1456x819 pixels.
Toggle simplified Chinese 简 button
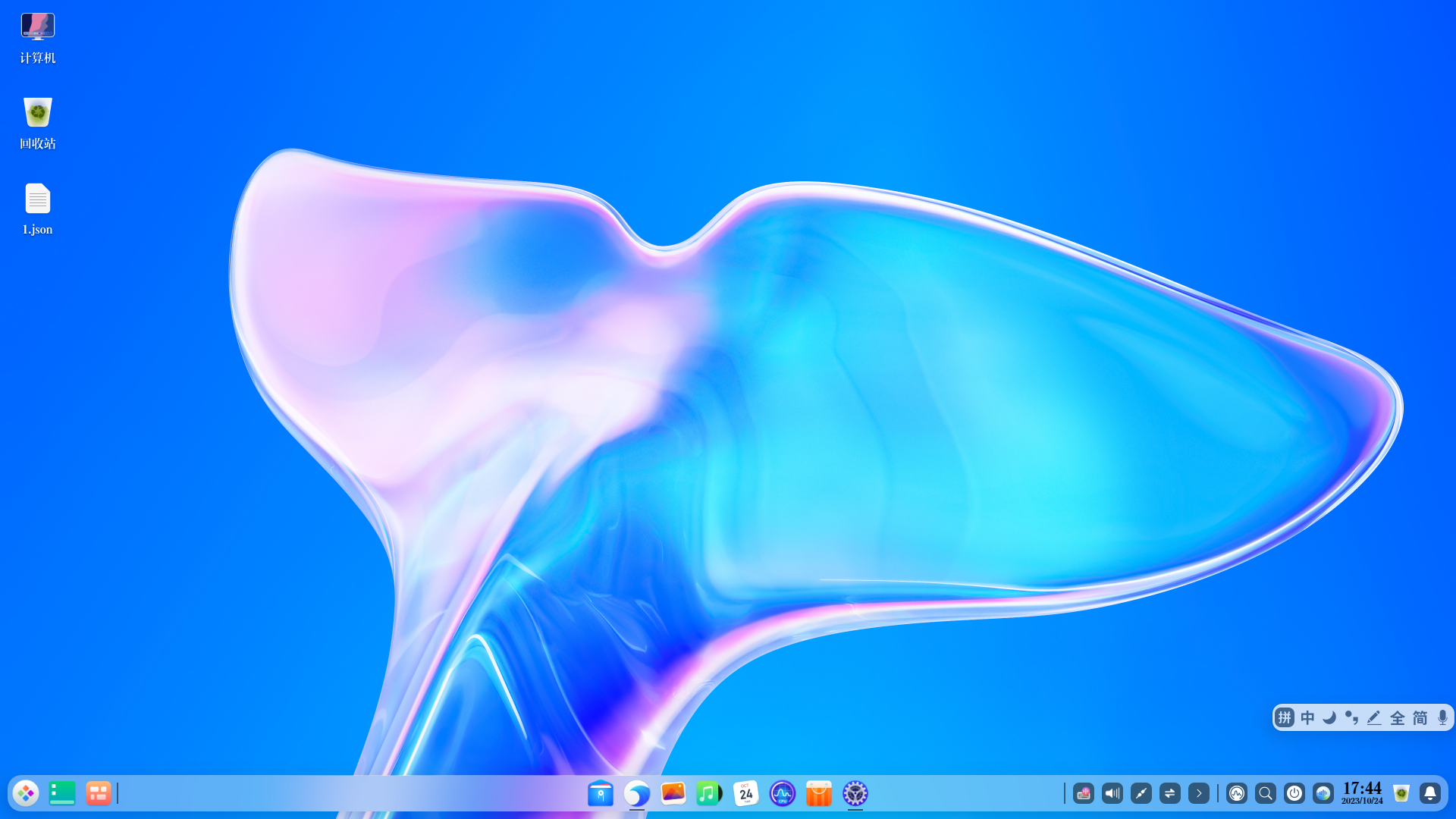click(x=1420, y=717)
